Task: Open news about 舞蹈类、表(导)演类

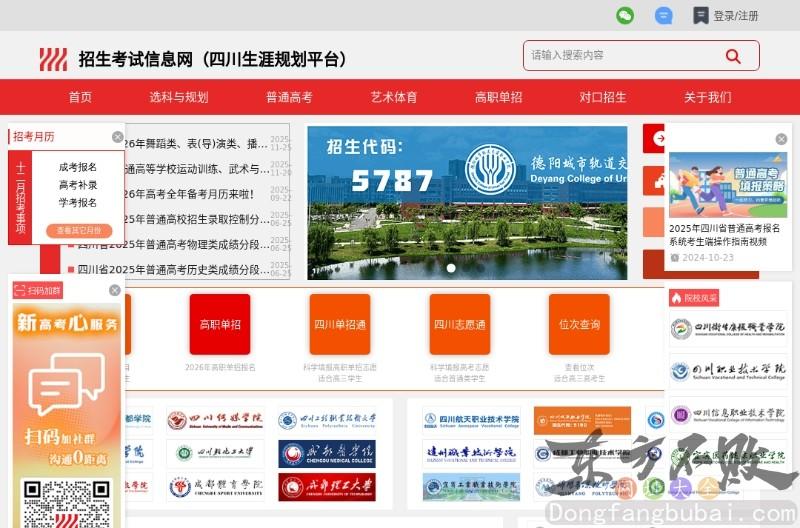Action: [196, 144]
